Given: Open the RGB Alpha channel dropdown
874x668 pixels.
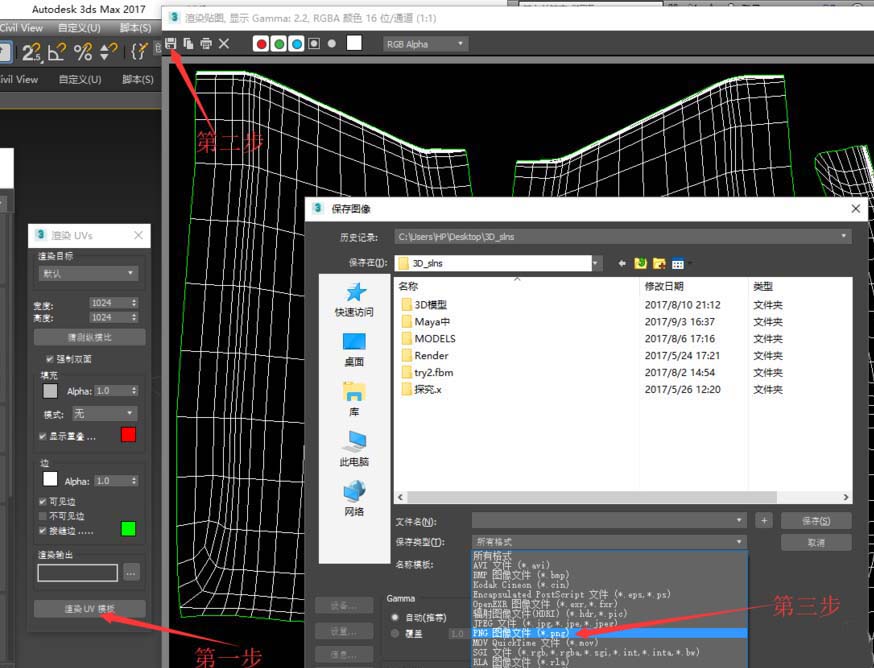Looking at the screenshot, I should (x=425, y=44).
